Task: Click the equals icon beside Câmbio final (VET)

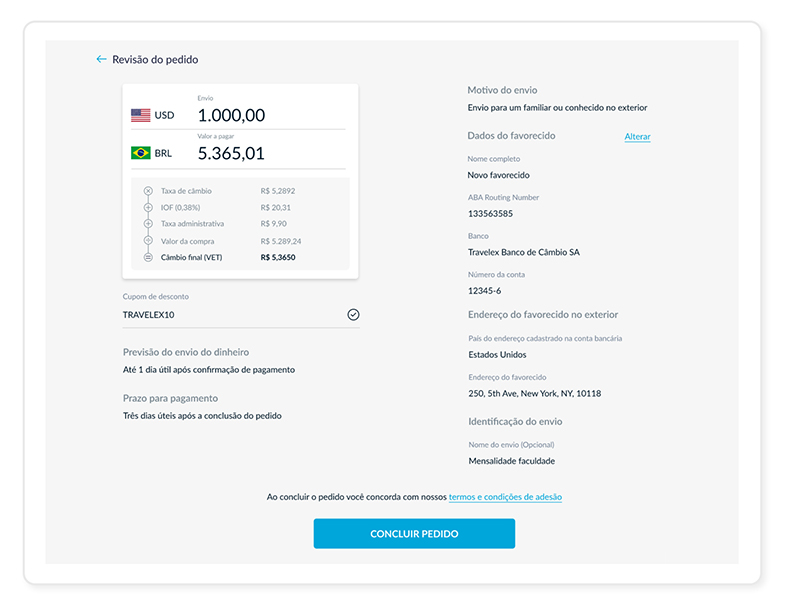Action: [148, 257]
